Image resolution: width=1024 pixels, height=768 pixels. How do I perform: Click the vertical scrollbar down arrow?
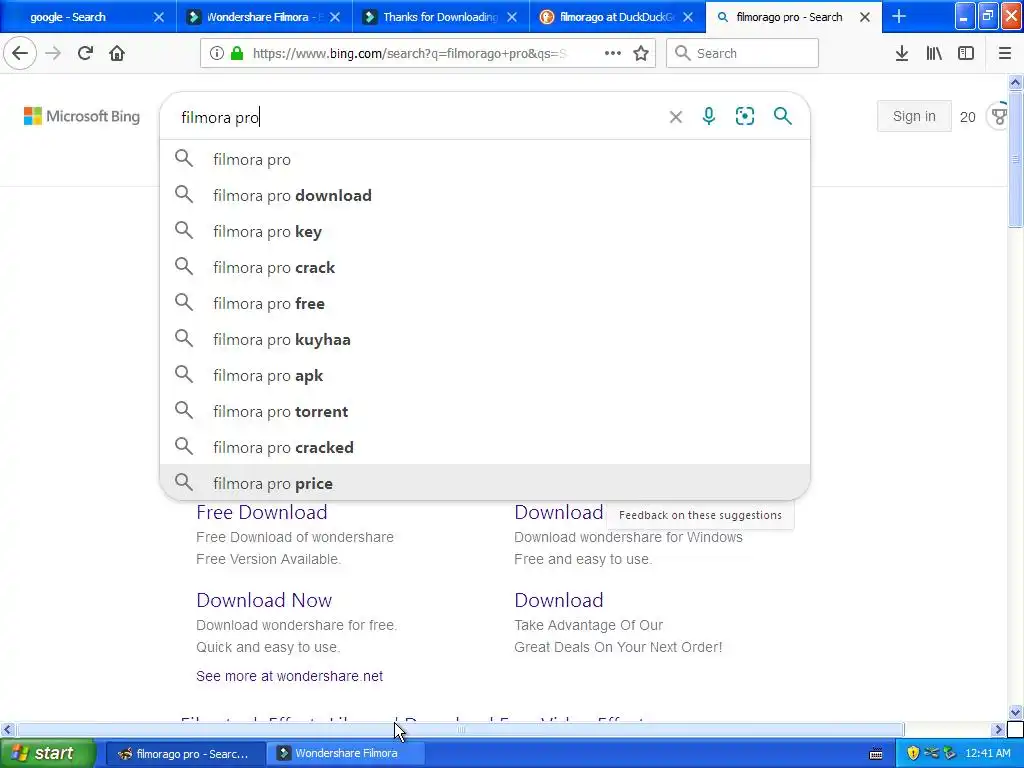[x=1015, y=712]
